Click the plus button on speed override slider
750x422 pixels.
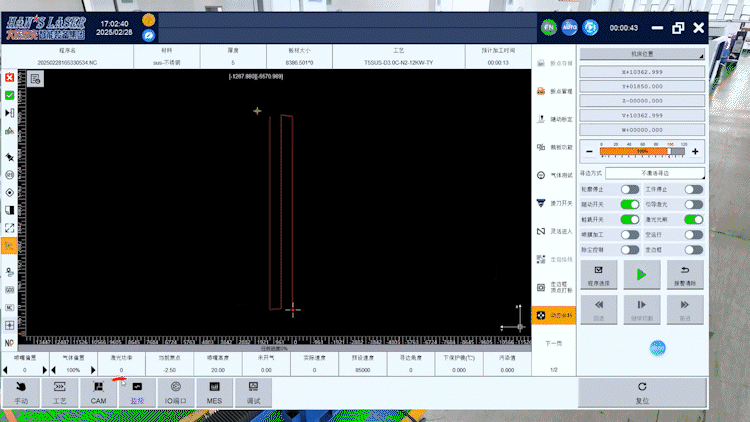pos(695,151)
